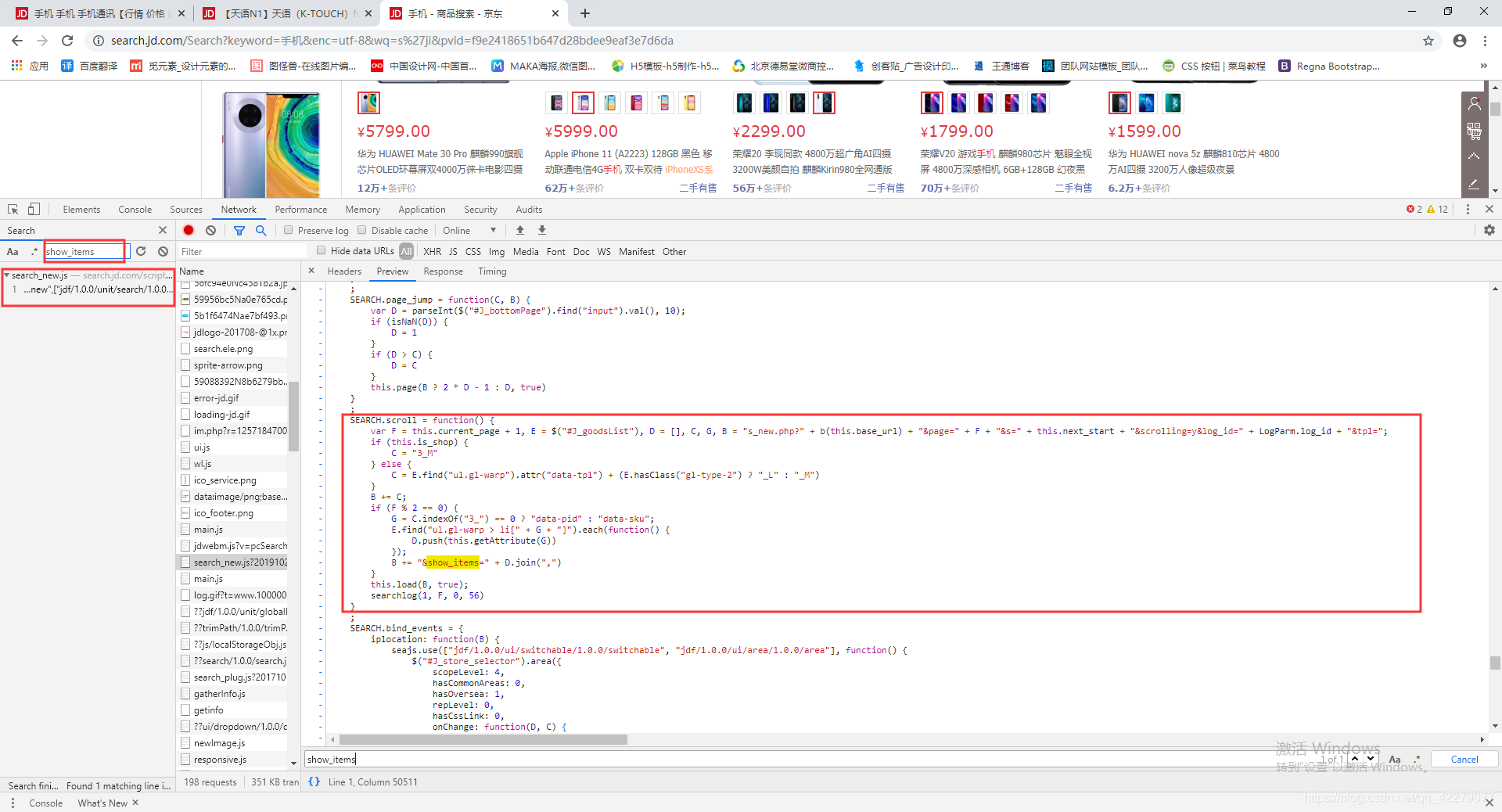1502x812 pixels.
Task: Select the first iPhone 11 color swatch thumbnail
Action: (557, 102)
